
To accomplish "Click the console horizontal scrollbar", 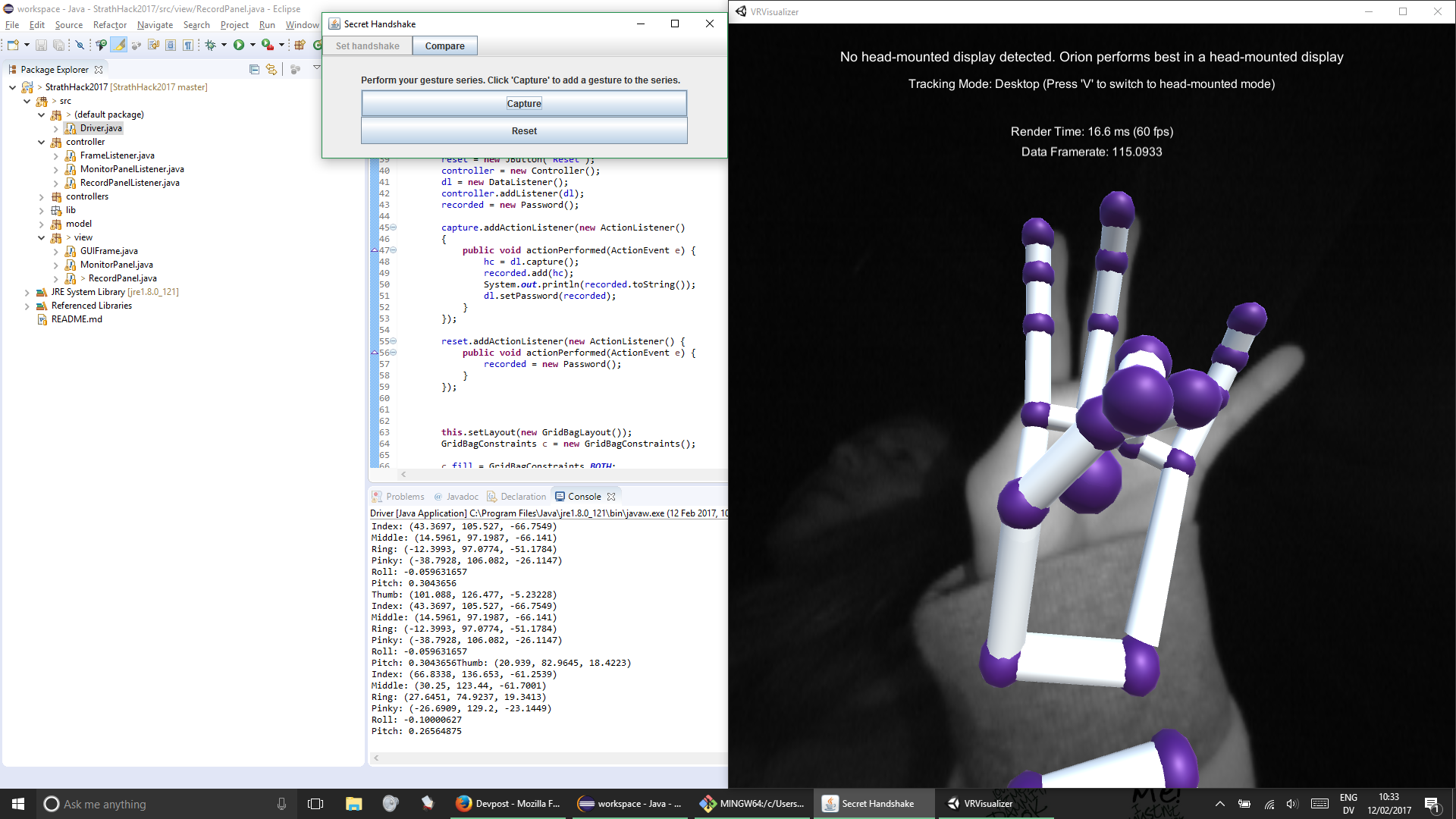I will 546,758.
